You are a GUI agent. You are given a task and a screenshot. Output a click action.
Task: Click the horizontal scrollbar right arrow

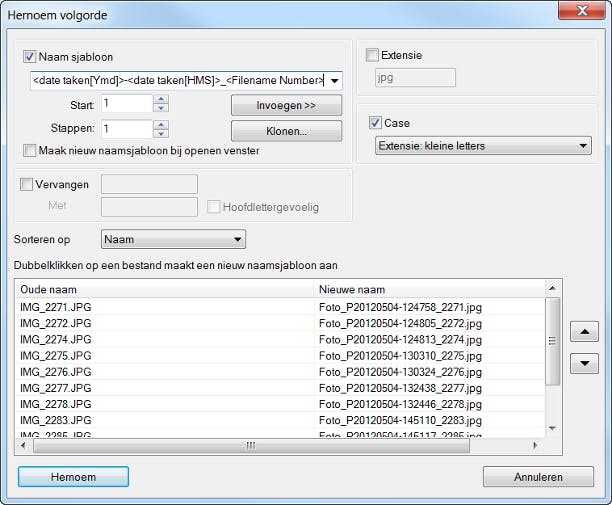535,445
